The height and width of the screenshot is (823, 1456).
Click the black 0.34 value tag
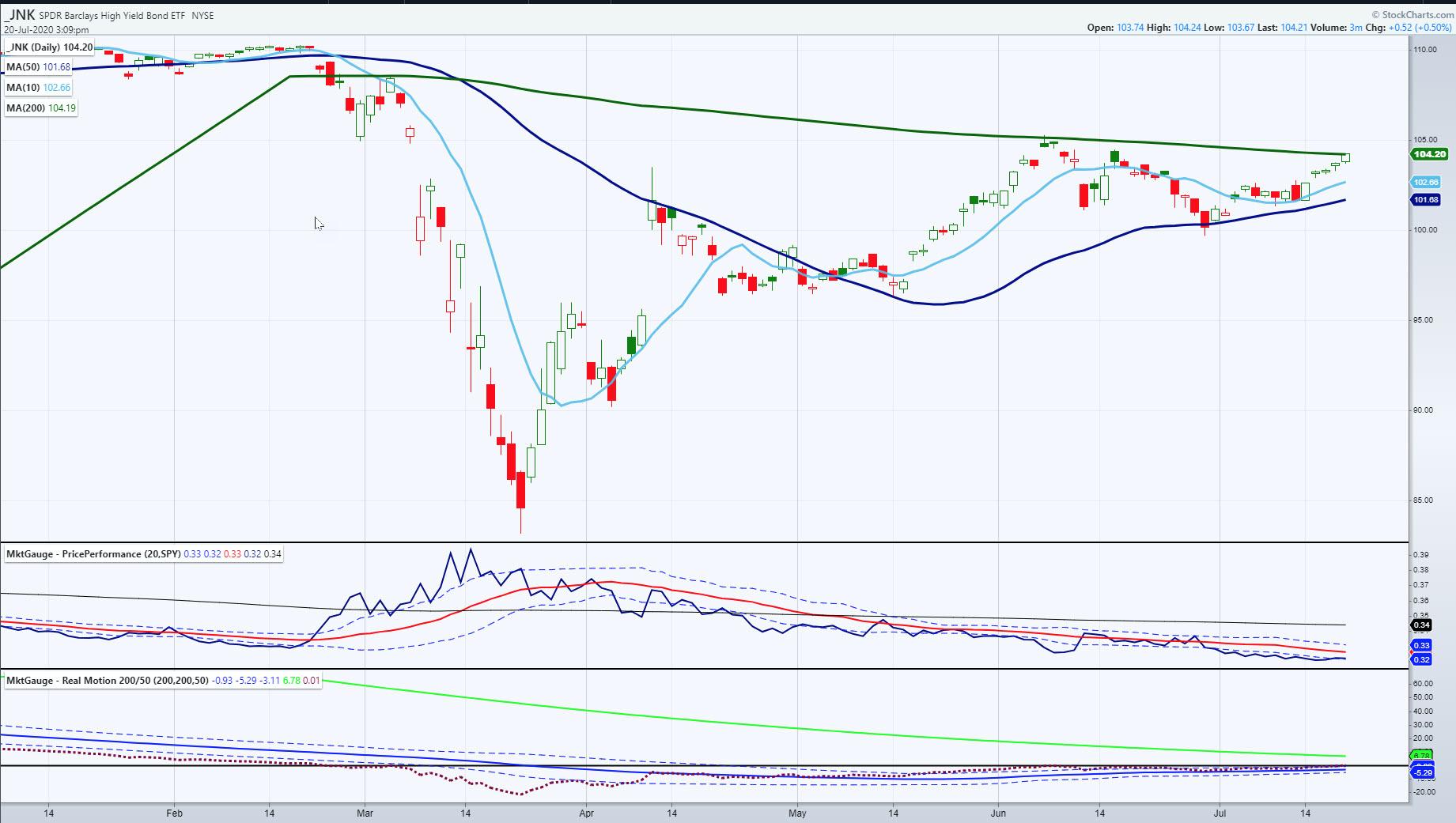(x=1421, y=625)
